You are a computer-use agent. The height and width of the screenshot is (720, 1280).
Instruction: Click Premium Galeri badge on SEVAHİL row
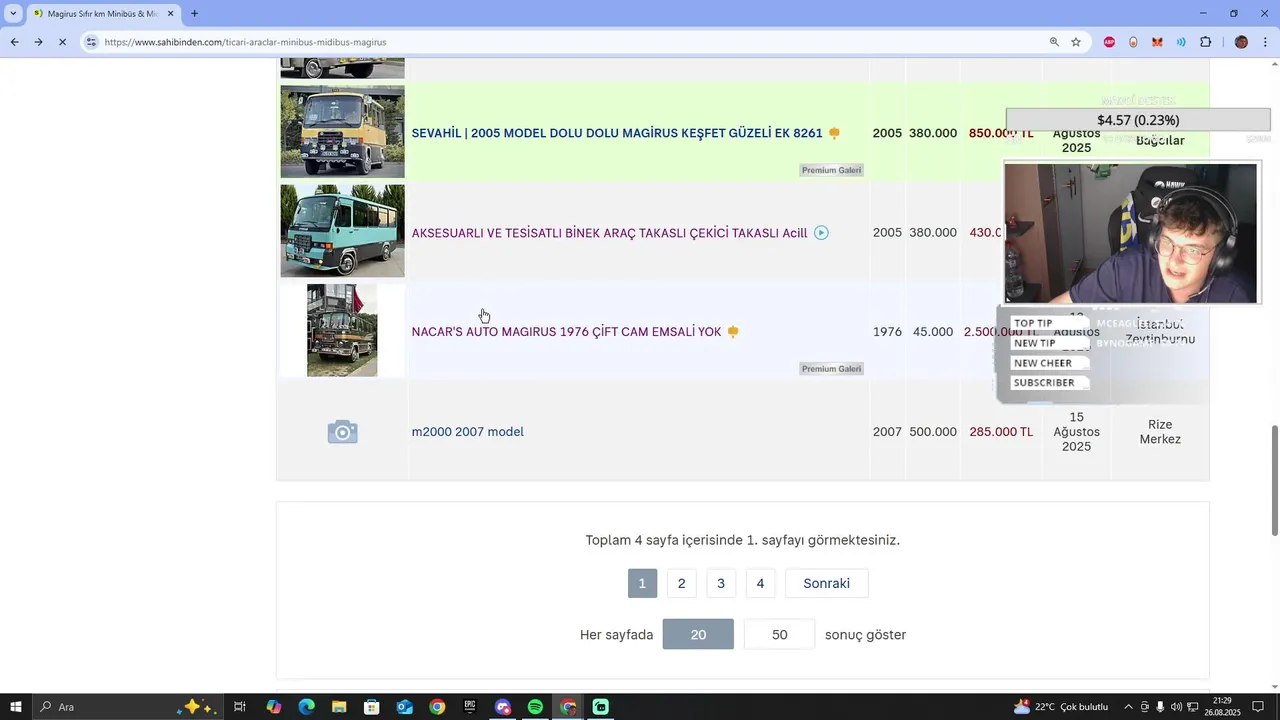[831, 170]
